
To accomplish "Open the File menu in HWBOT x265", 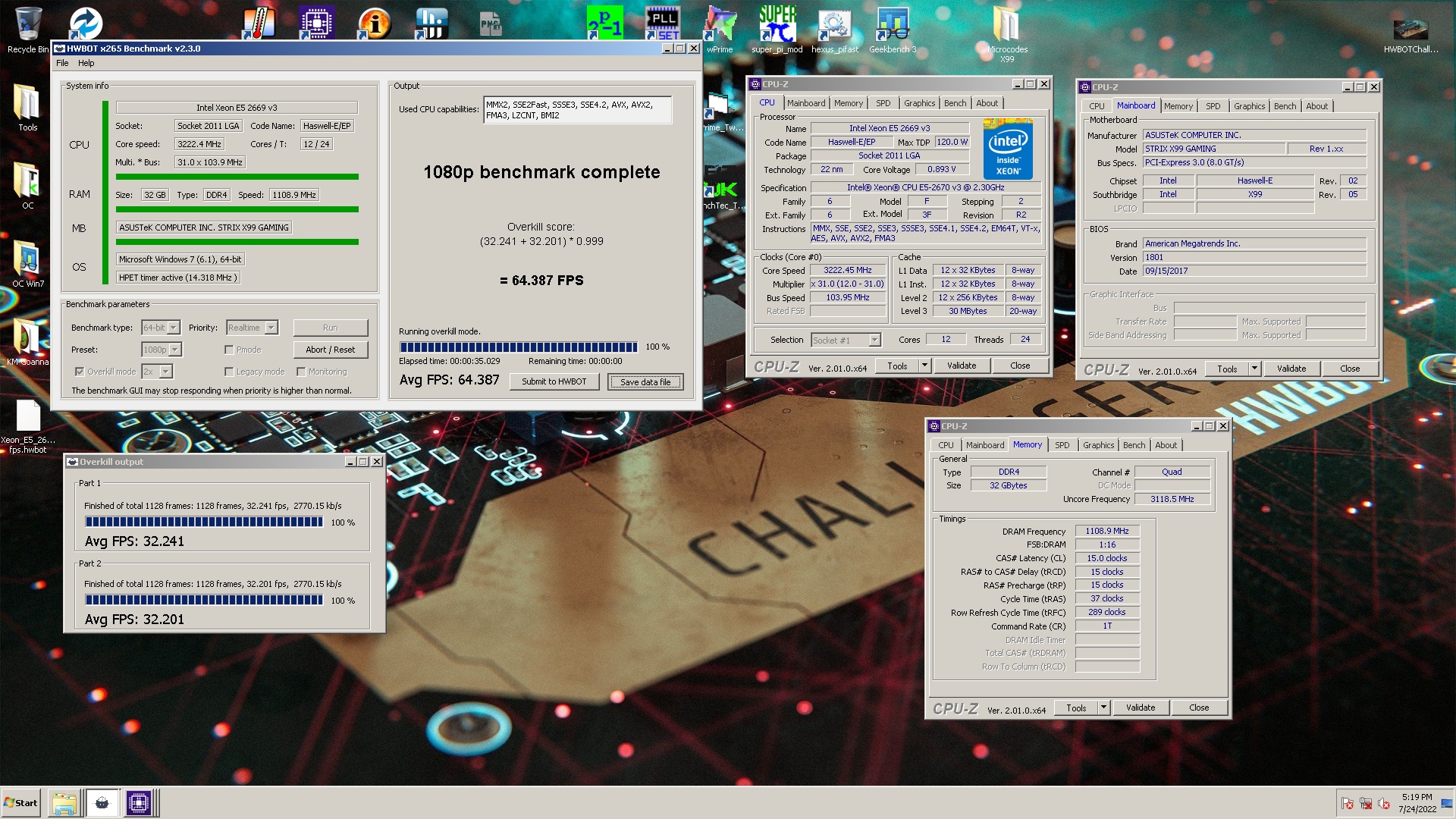I will [x=62, y=63].
